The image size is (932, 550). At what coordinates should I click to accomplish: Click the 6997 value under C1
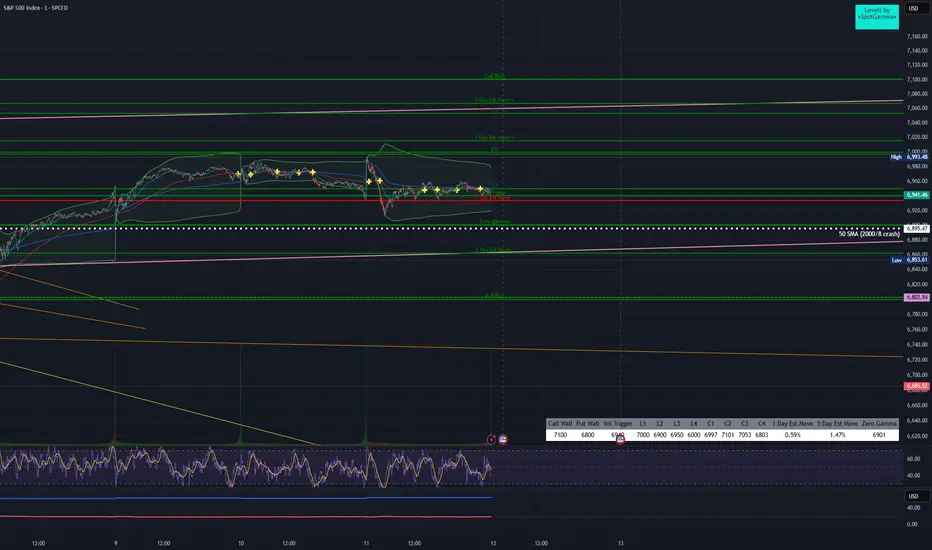tap(710, 435)
